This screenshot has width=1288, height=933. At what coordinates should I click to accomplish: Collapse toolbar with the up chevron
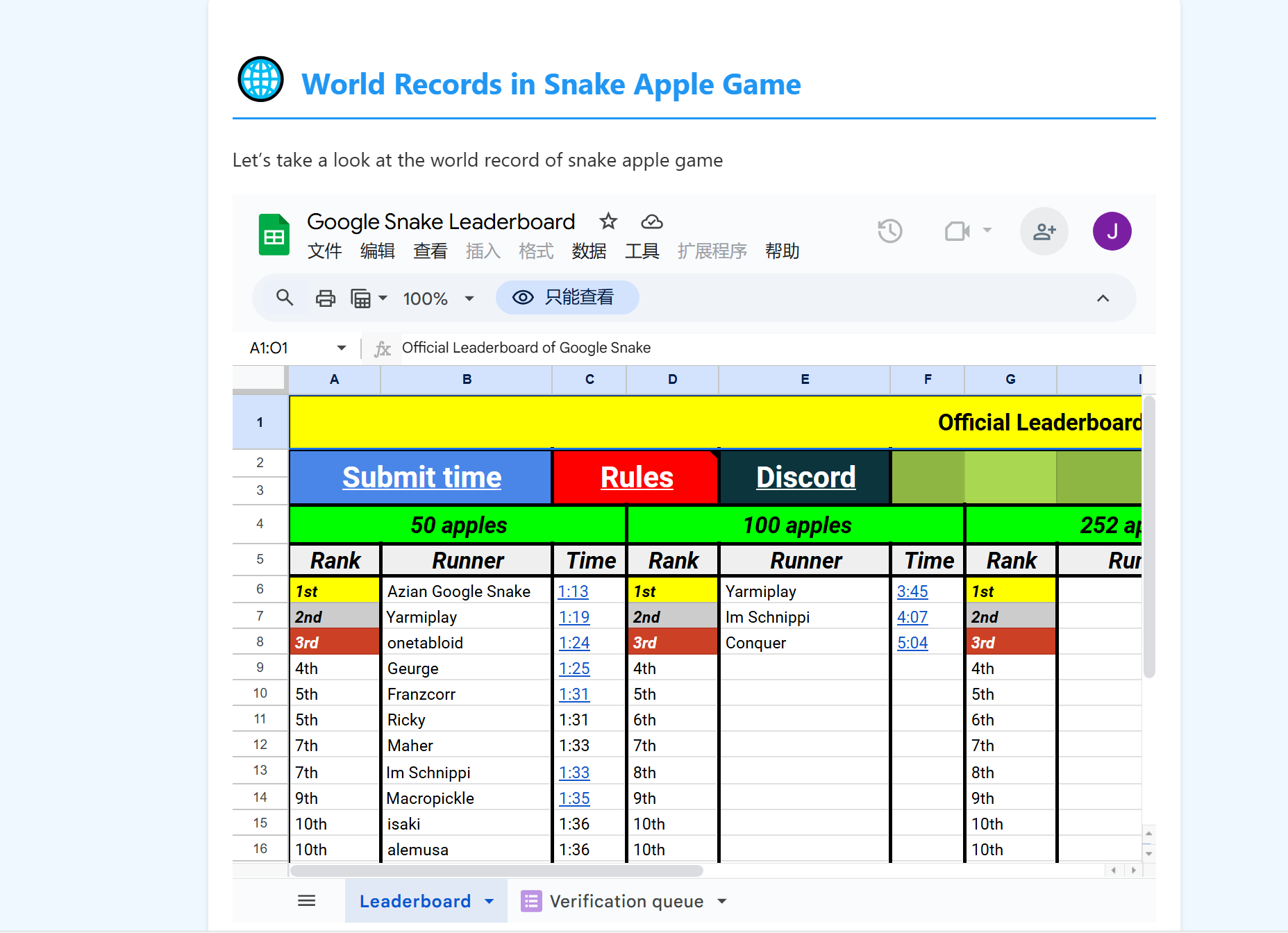[1103, 299]
